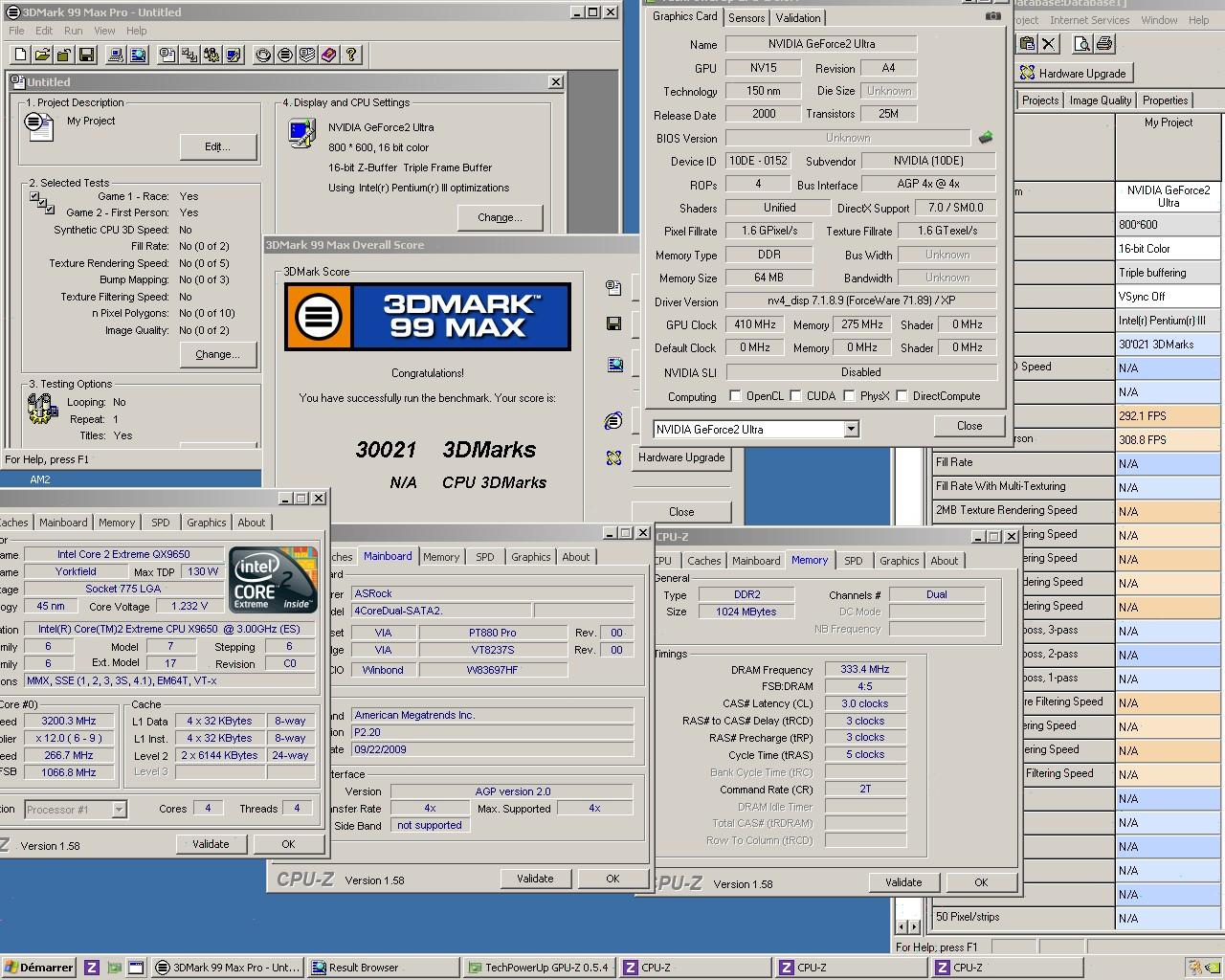Click the online result icon in score dialog
Screen dimensions: 1225x980
click(614, 421)
